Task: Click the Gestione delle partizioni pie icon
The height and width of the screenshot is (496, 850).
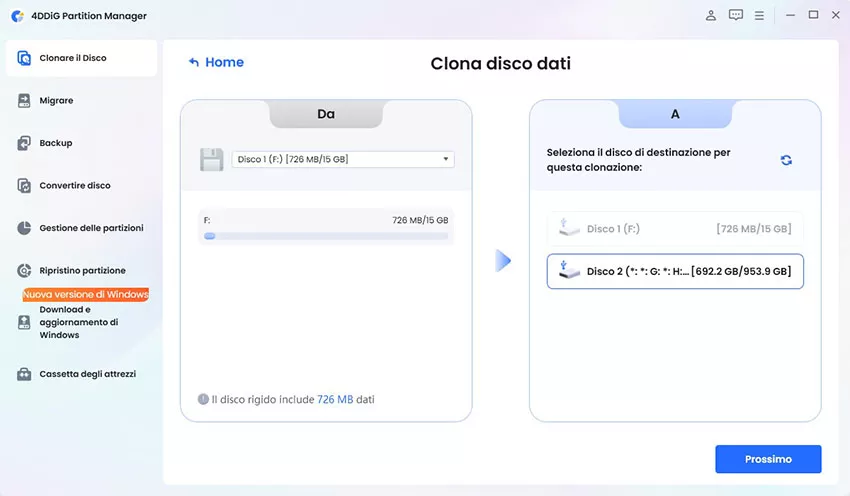Action: (x=24, y=228)
